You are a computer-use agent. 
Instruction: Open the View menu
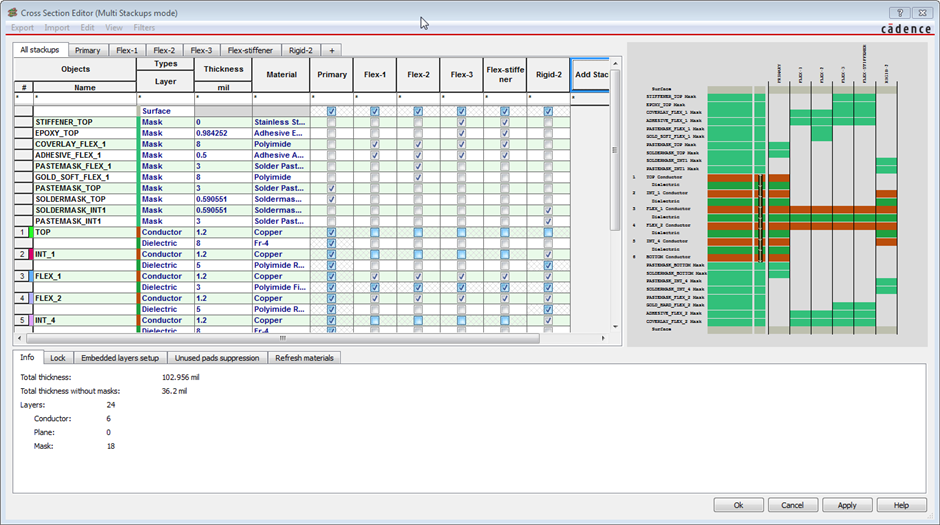tap(114, 28)
